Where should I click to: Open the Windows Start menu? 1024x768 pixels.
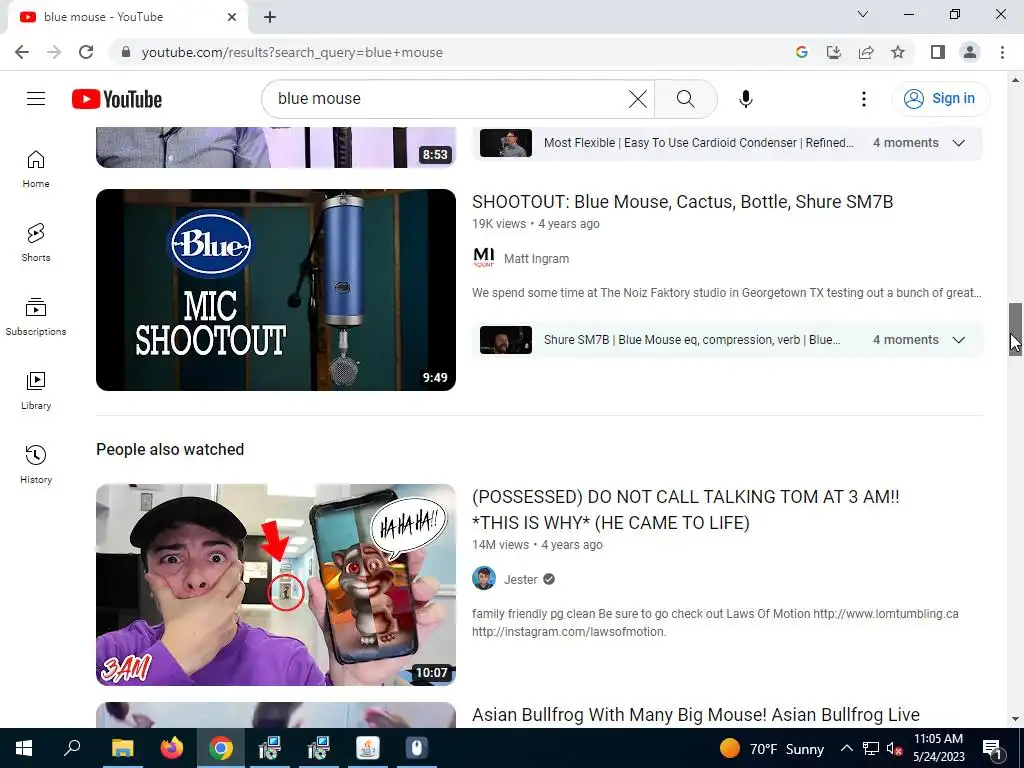click(24, 748)
